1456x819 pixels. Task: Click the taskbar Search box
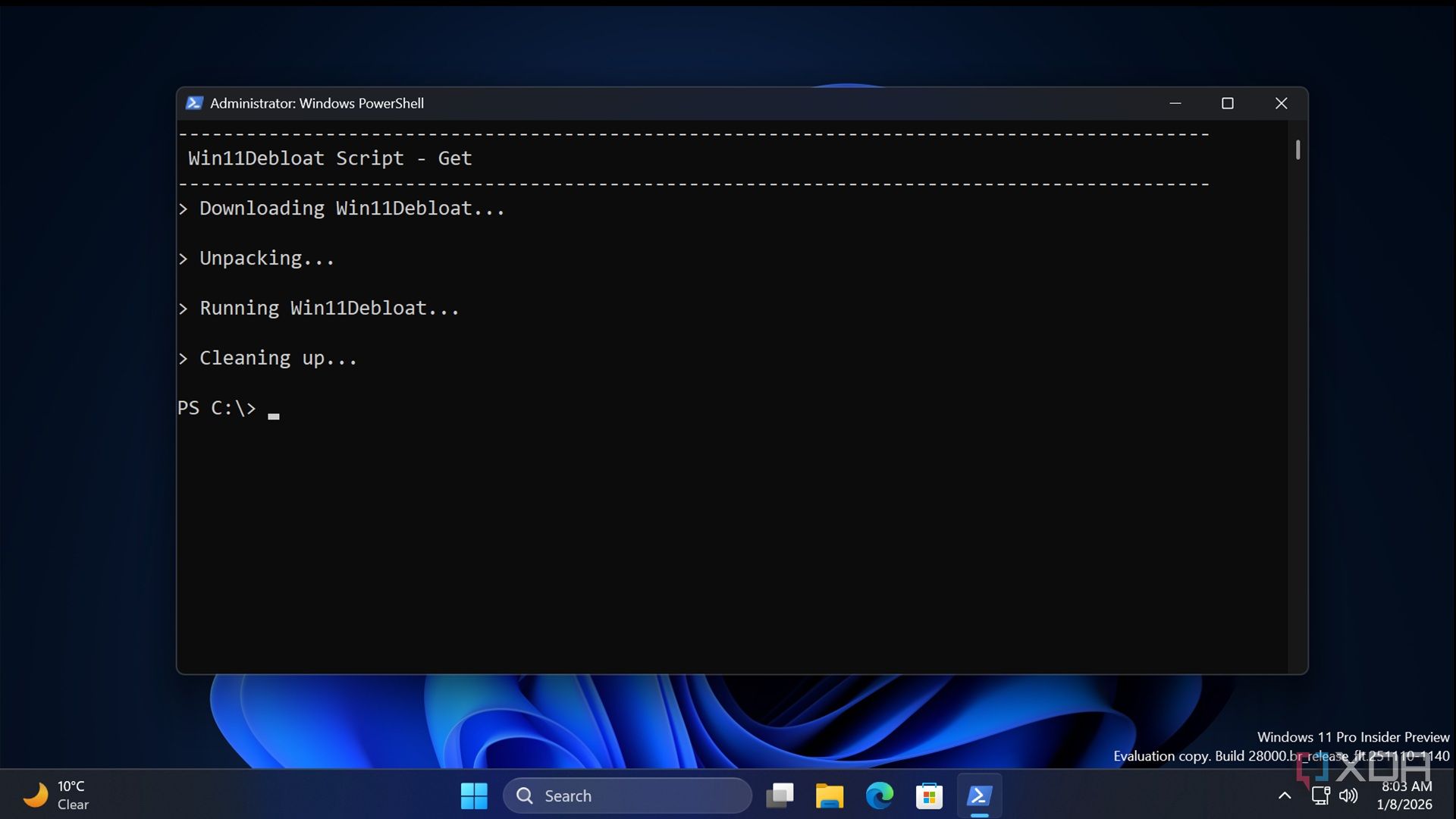point(628,795)
